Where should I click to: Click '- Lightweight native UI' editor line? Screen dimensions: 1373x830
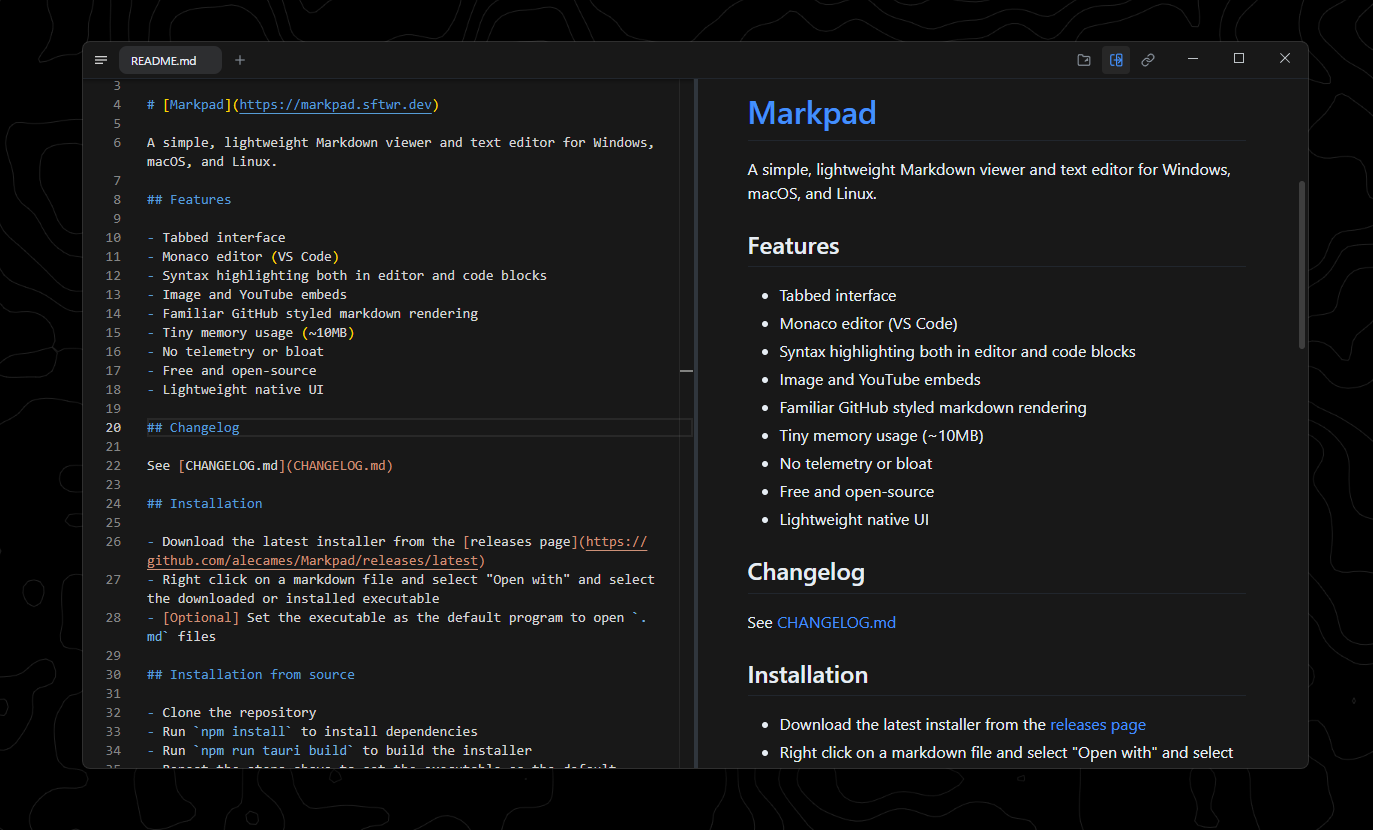(x=235, y=389)
